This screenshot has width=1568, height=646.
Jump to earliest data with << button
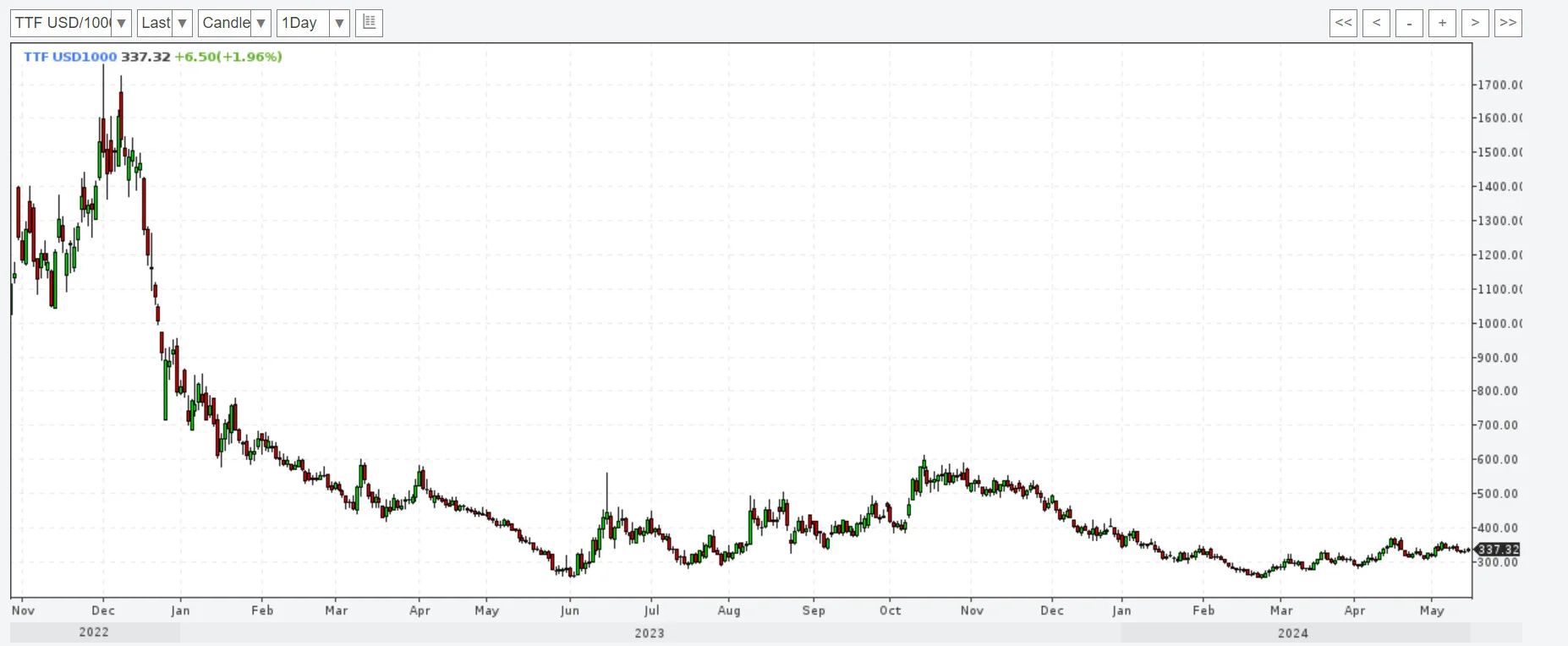pos(1343,23)
